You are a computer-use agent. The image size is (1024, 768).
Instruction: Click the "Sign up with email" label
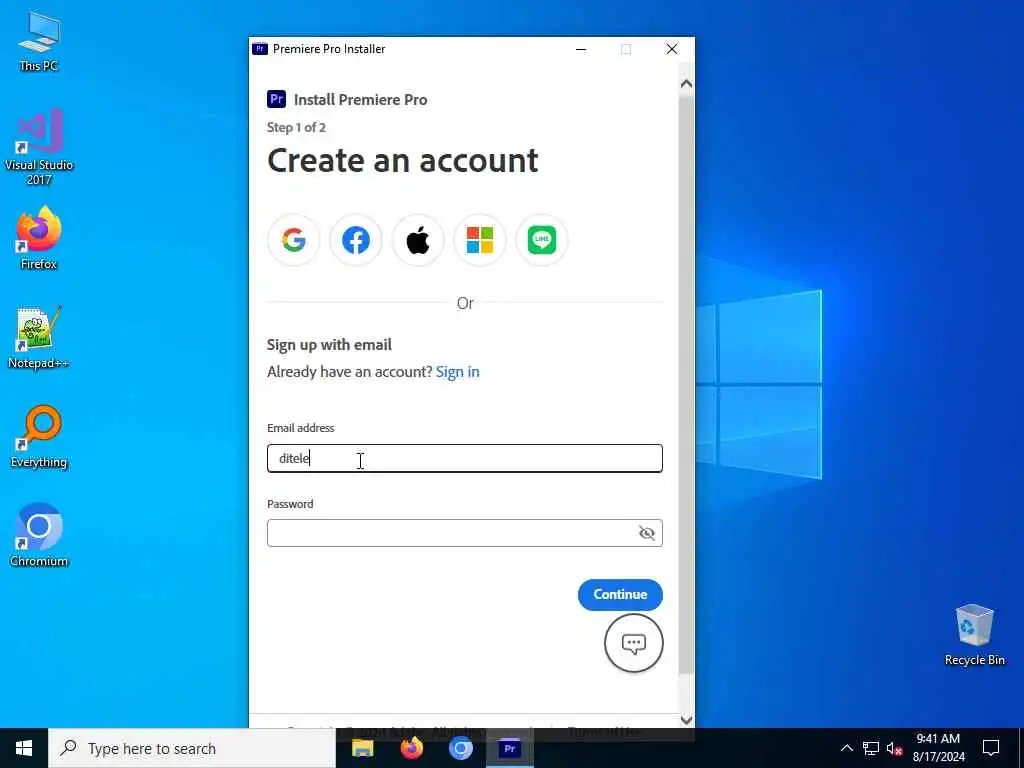click(x=329, y=345)
